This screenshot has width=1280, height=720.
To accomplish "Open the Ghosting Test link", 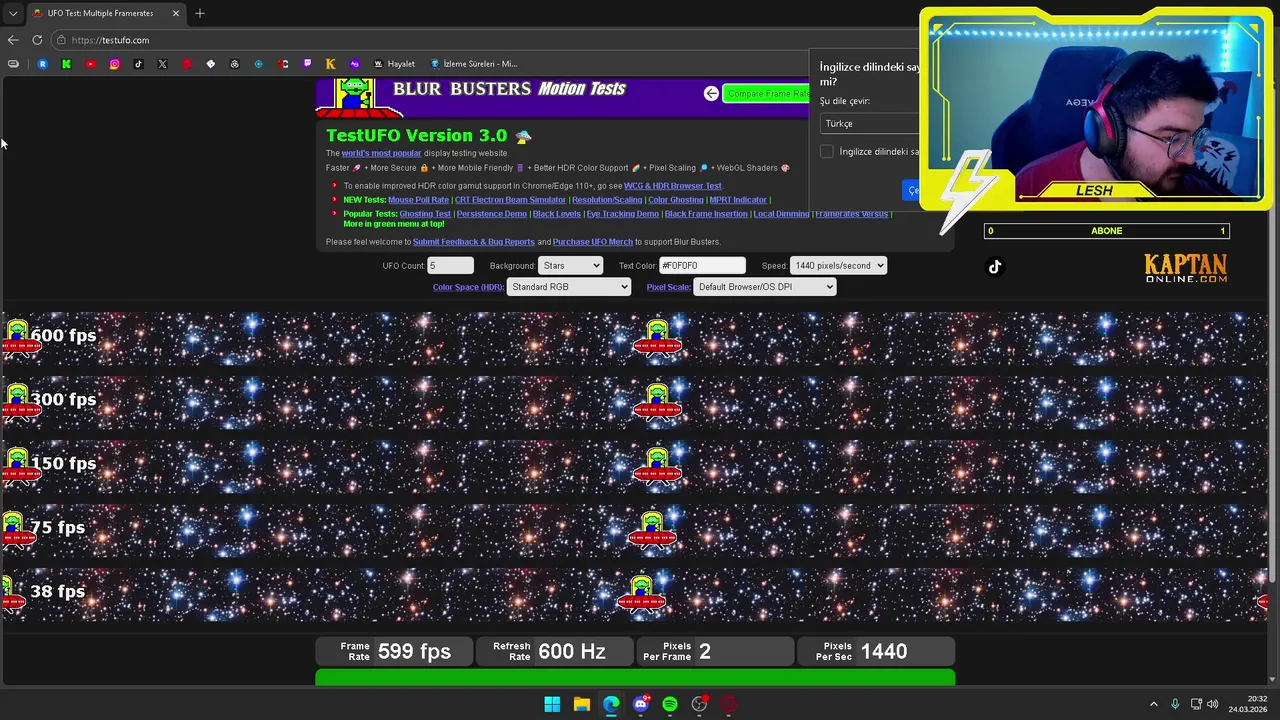I will coord(425,214).
